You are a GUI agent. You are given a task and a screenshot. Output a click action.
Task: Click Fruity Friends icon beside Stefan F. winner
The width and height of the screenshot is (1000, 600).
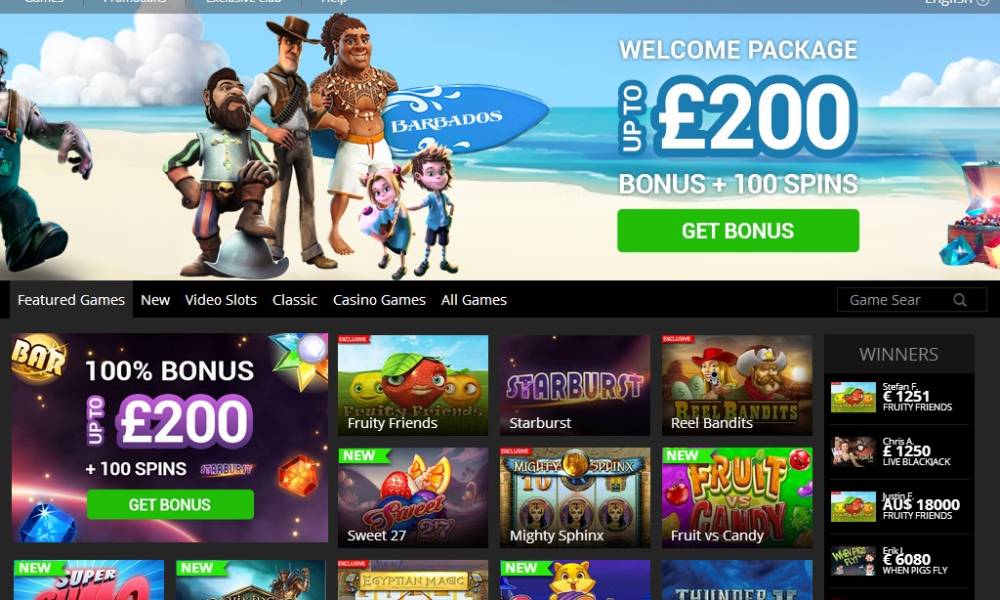tap(853, 397)
